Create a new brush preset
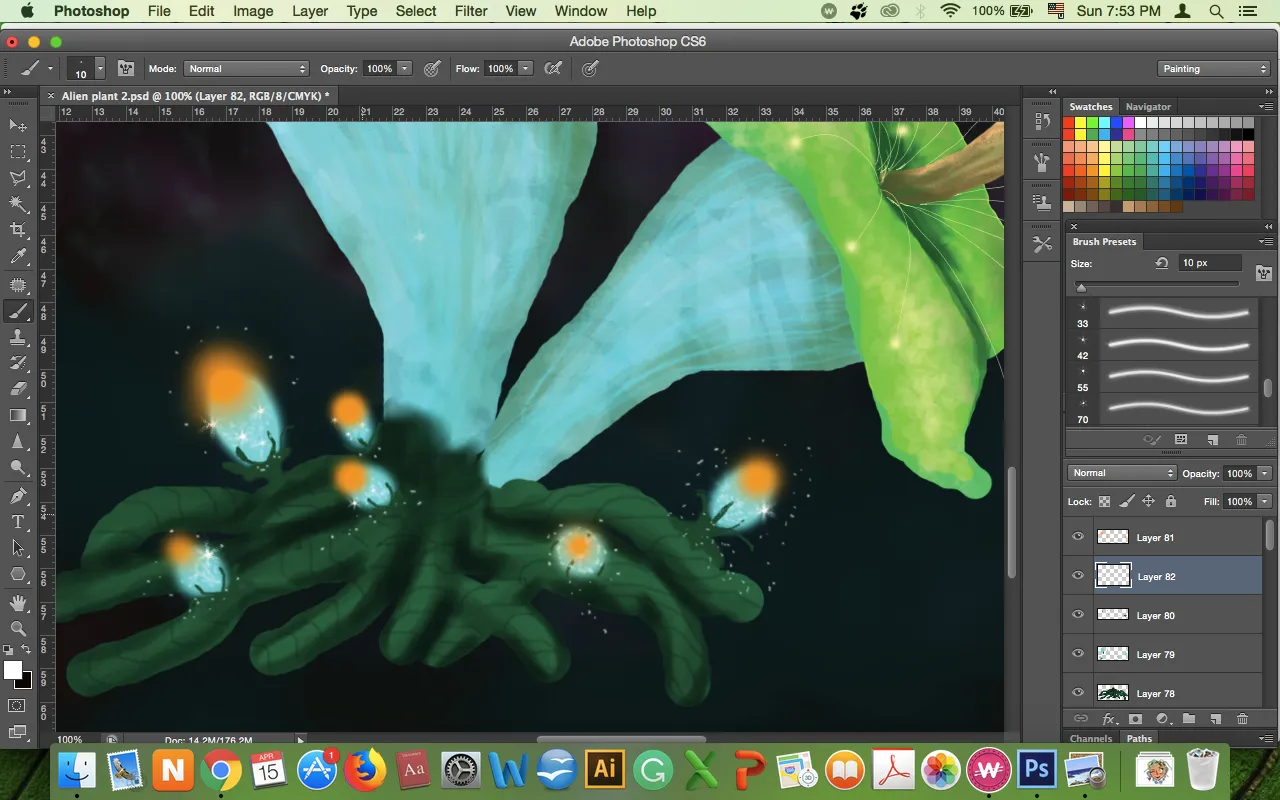The height and width of the screenshot is (800, 1280). (1212, 440)
